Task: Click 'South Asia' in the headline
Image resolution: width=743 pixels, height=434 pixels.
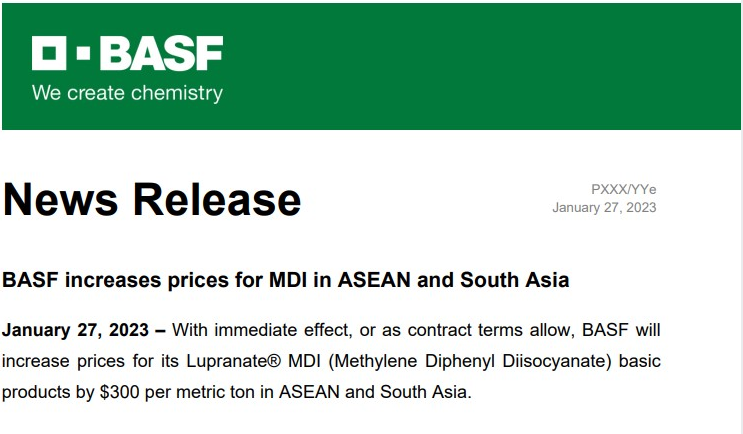Action: [515, 280]
